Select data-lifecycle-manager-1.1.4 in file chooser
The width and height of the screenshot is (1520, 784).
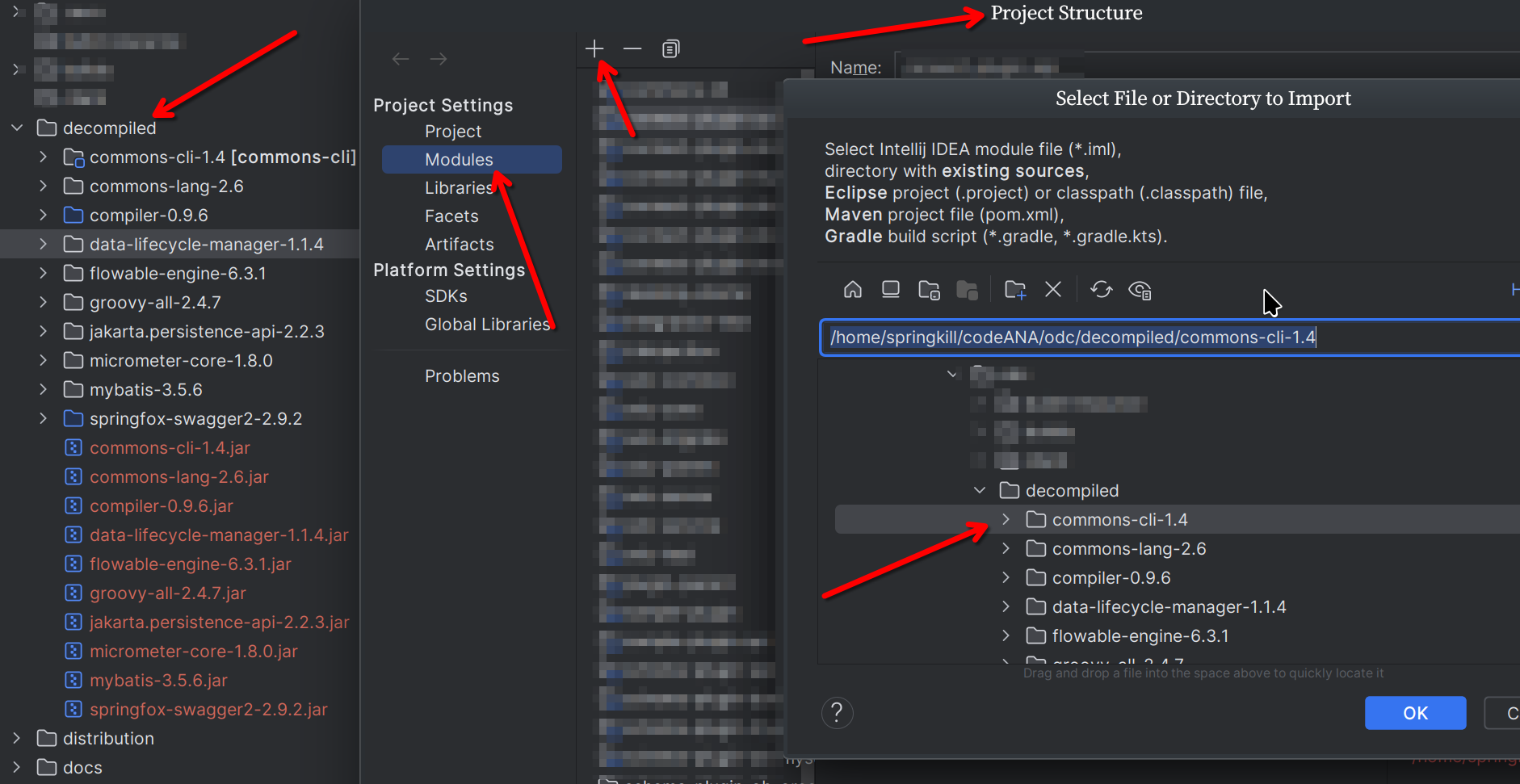pyautogui.click(x=1169, y=606)
